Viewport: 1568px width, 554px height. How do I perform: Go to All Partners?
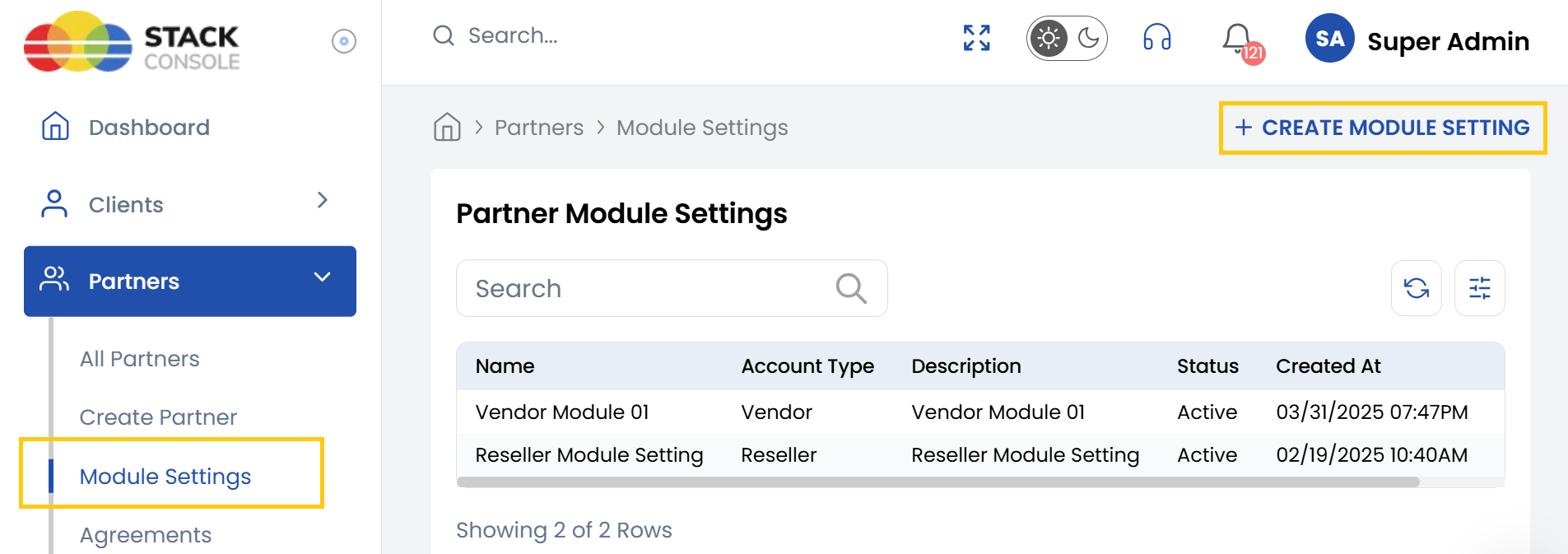point(139,359)
